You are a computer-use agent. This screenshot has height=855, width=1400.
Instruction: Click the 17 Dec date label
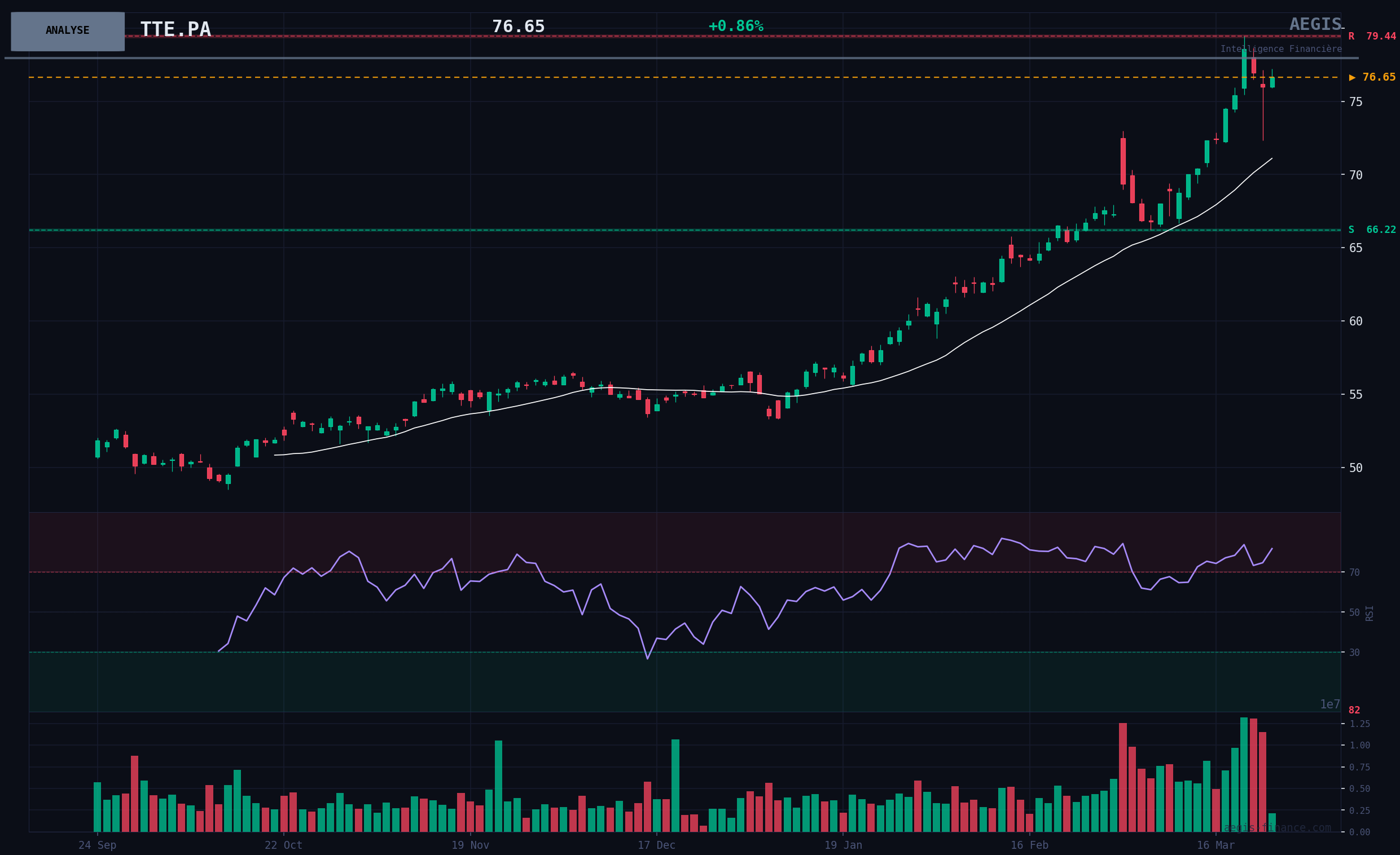(656, 845)
